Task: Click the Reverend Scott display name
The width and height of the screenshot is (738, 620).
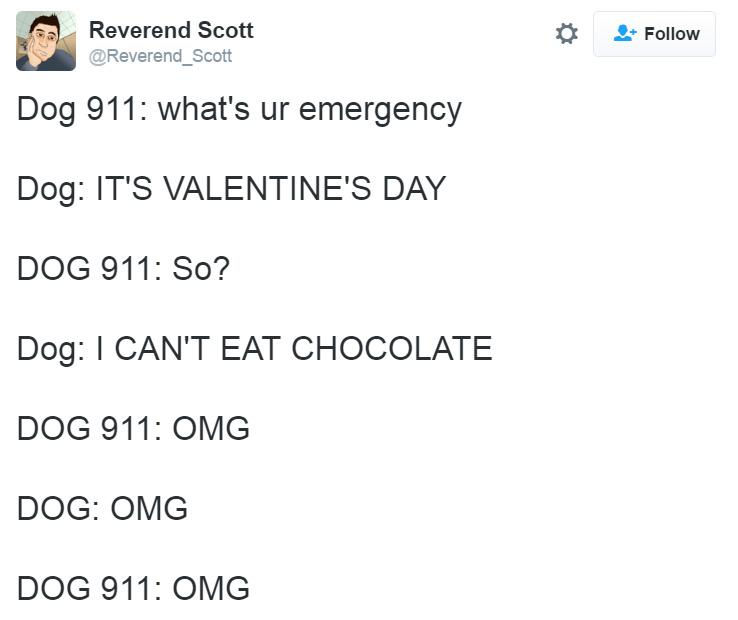Action: [171, 30]
